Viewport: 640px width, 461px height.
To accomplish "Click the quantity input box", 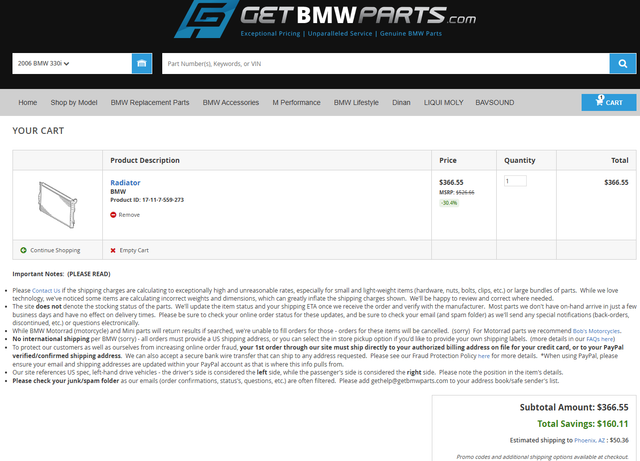I will pyautogui.click(x=515, y=181).
